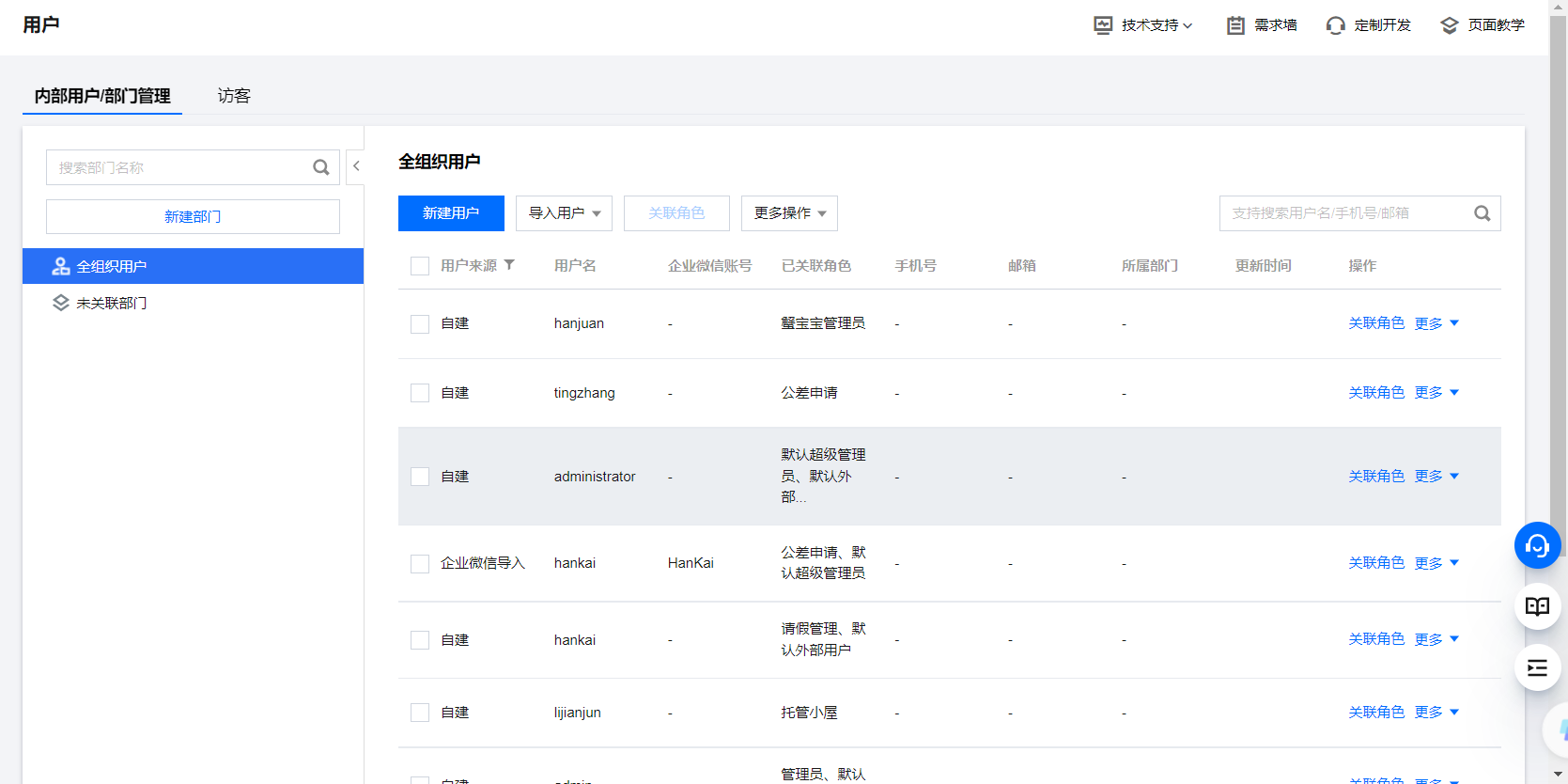Open the 技术支持 monitor icon

click(1103, 25)
